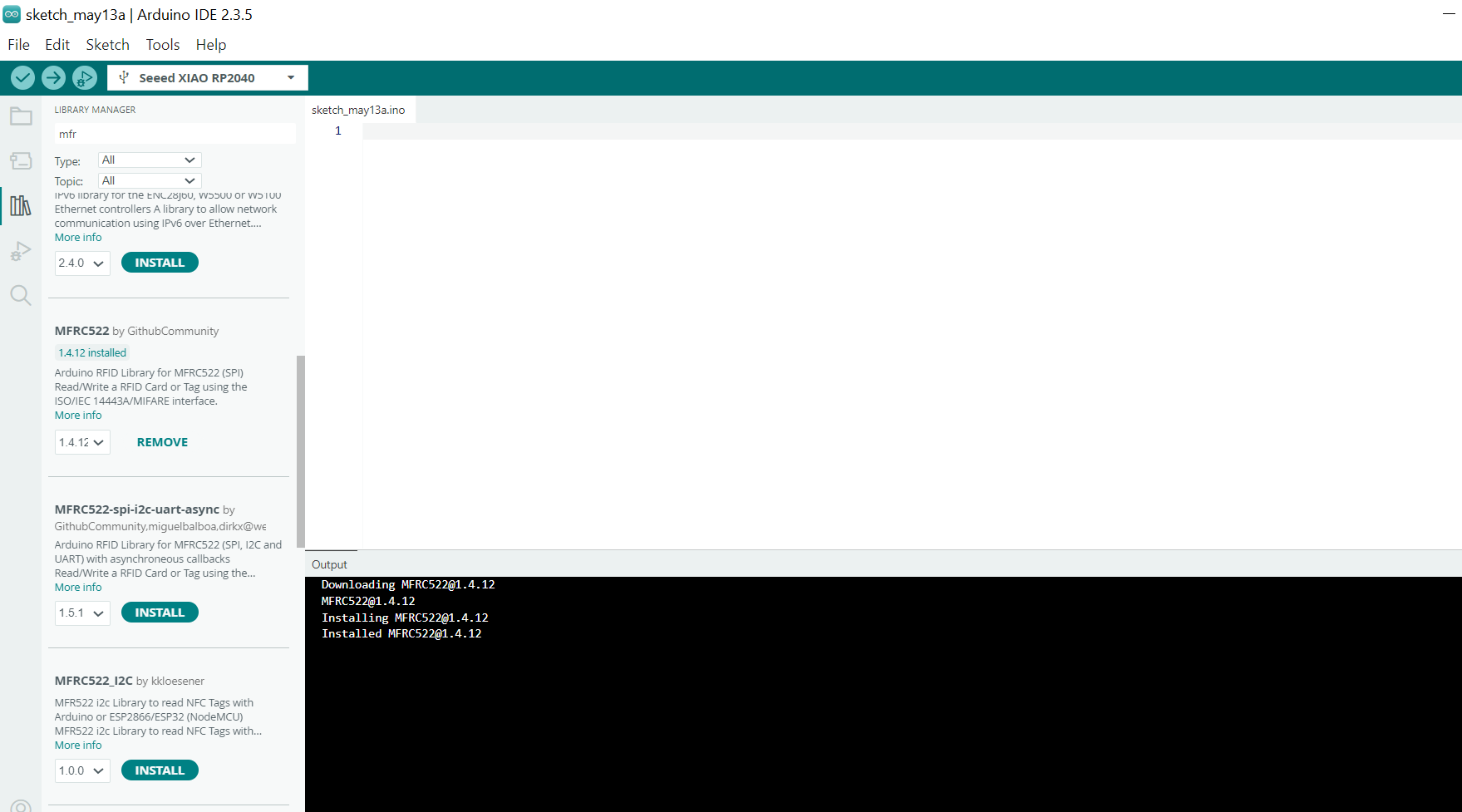Image resolution: width=1462 pixels, height=812 pixels.
Task: Click the Upload arrow button
Action: point(53,78)
